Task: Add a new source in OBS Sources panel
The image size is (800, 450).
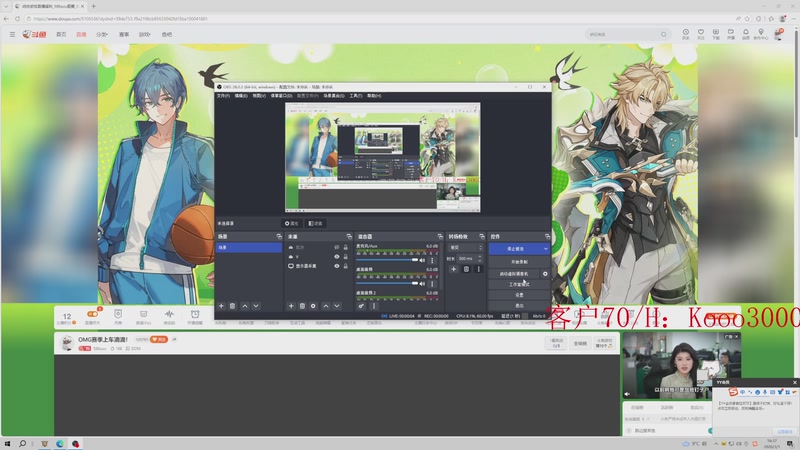Action: click(x=291, y=306)
